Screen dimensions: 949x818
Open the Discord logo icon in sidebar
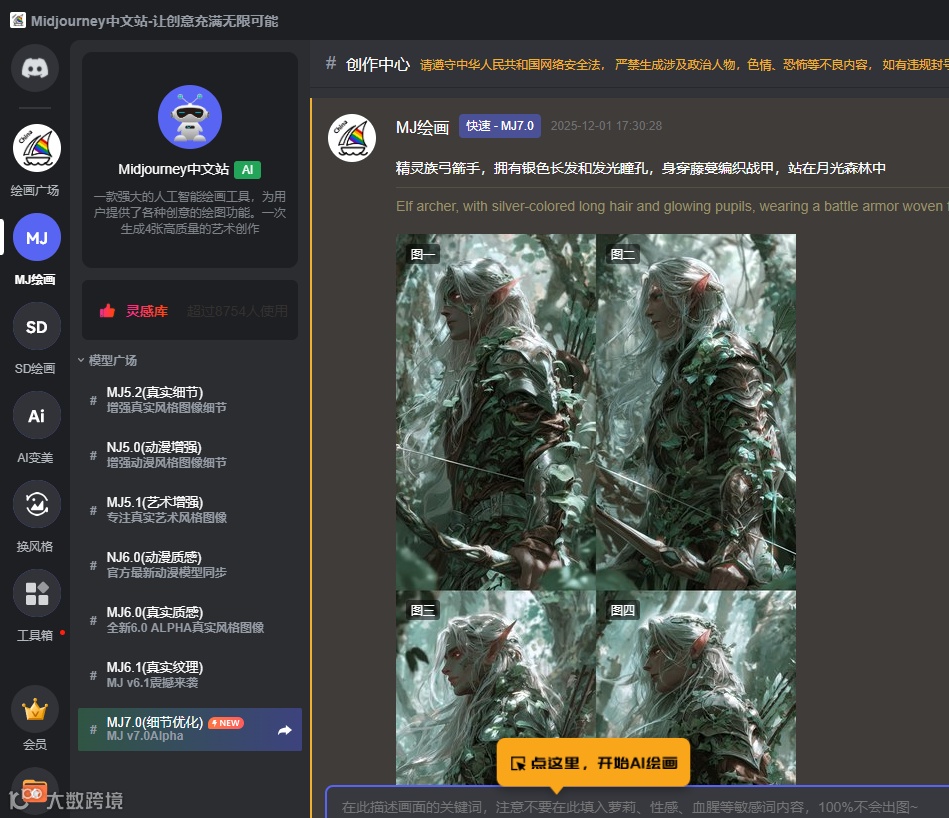pyautogui.click(x=35, y=68)
